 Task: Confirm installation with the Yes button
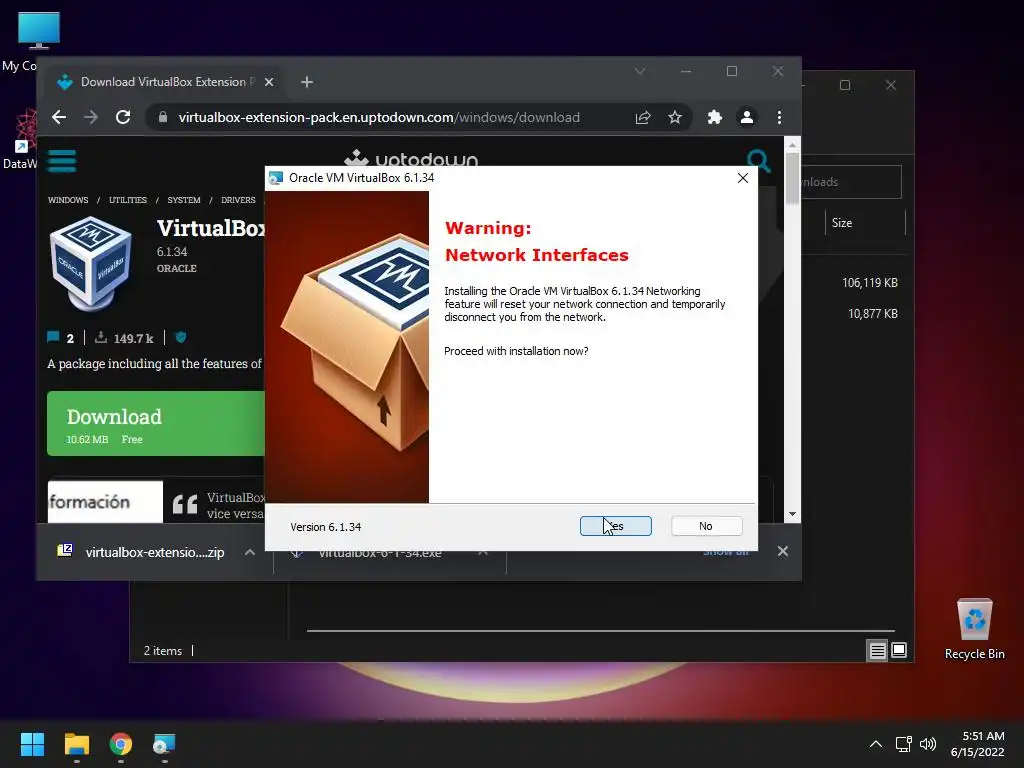pyautogui.click(x=615, y=526)
